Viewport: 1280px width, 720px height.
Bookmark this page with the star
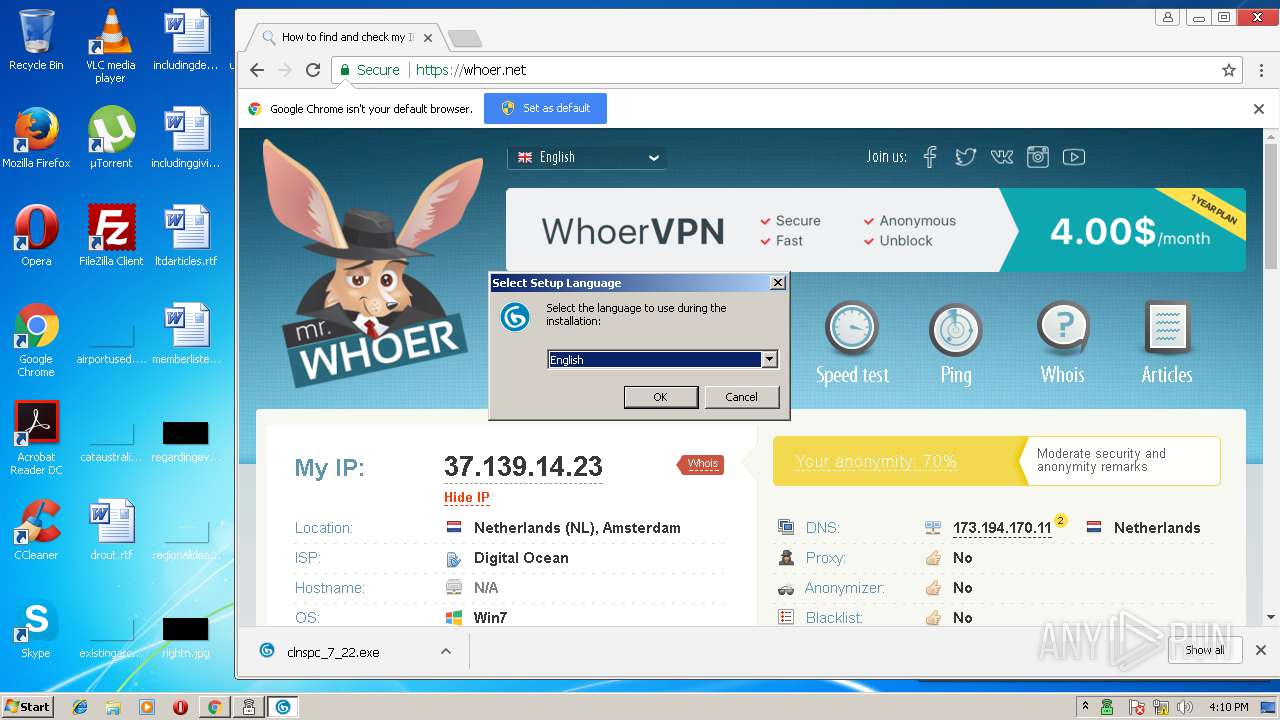[1229, 70]
